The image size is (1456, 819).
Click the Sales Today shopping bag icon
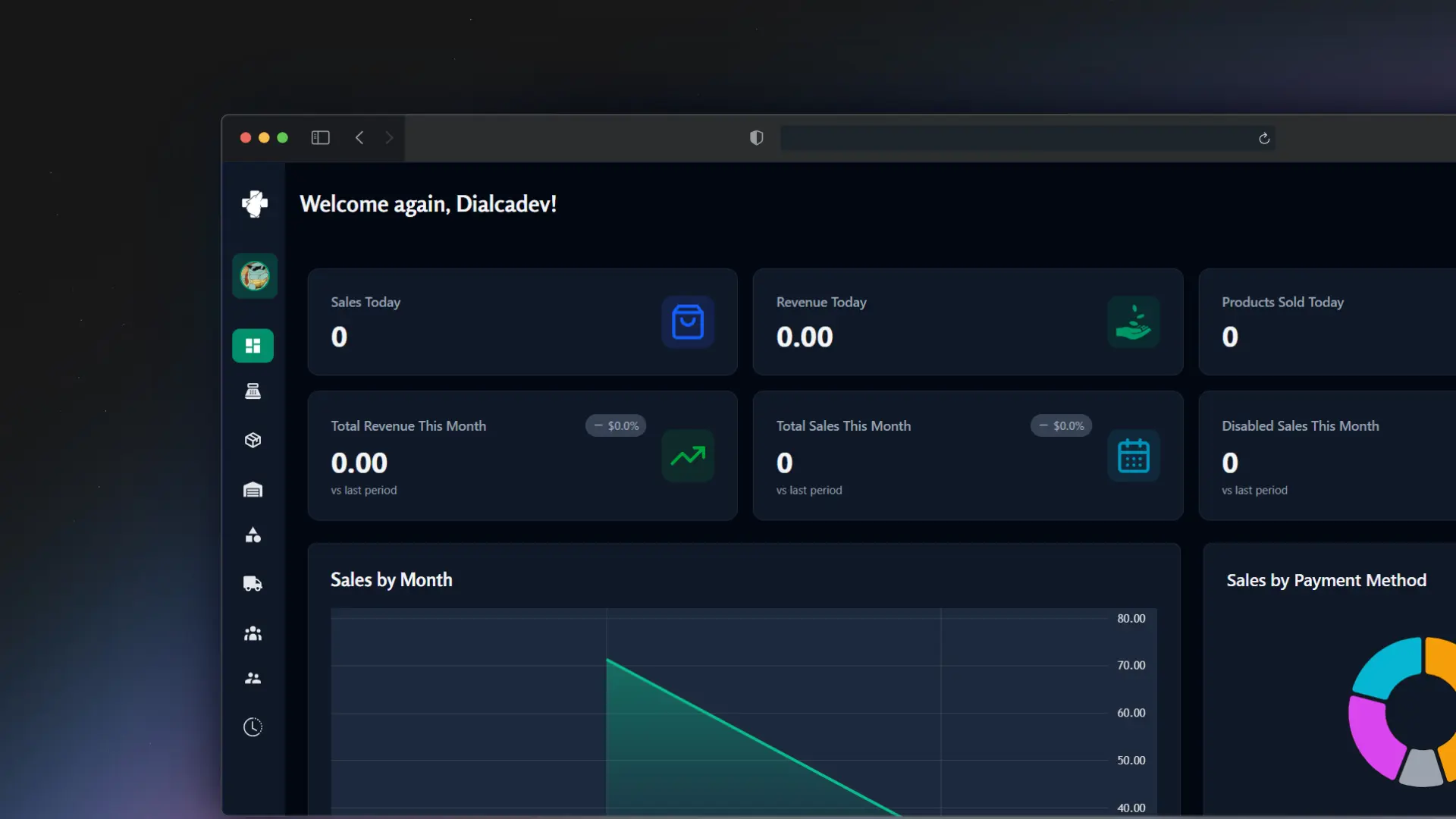688,322
